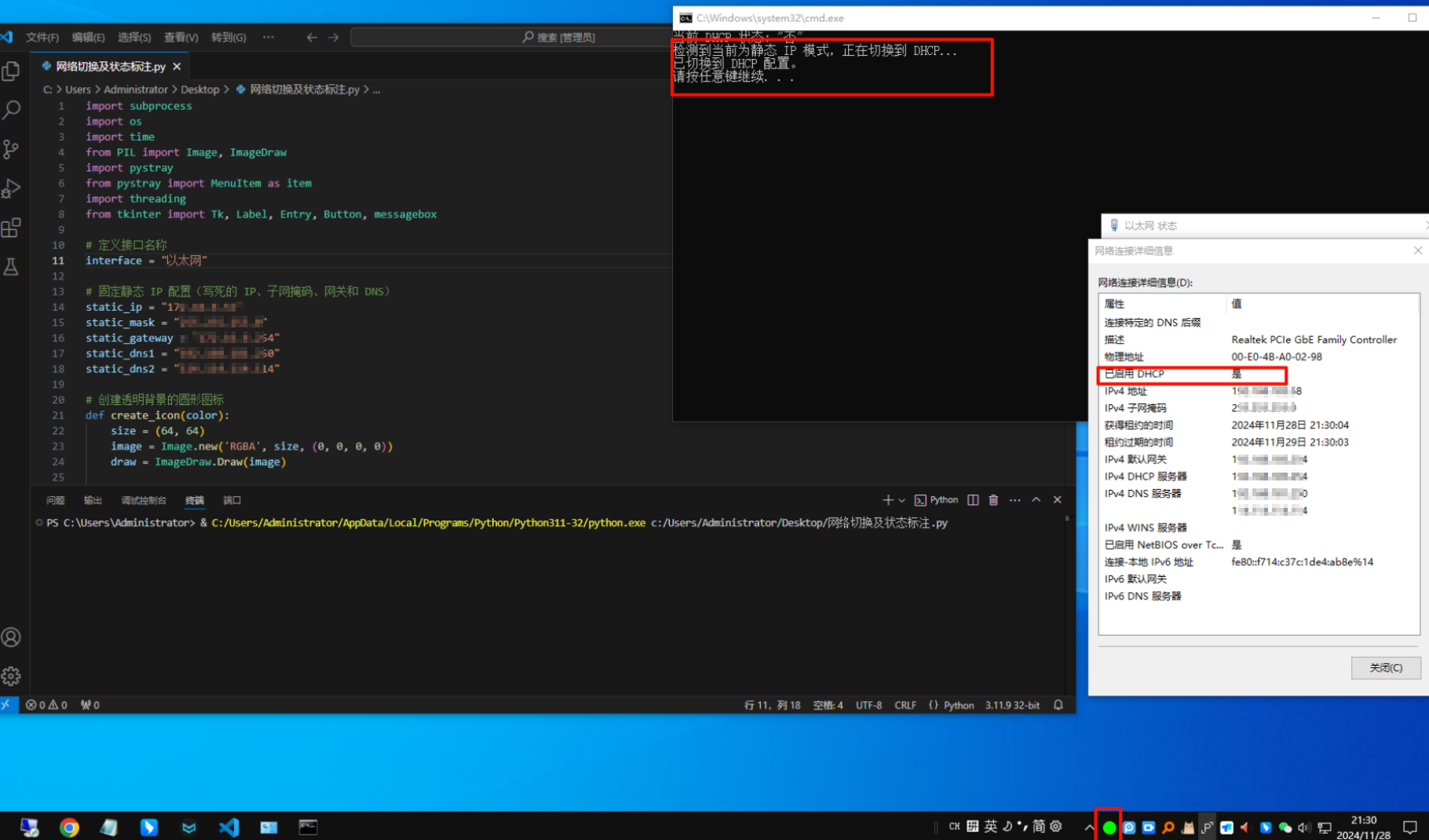Viewport: 1429px width, 840px height.
Task: Maximize the terminal panel with chevron
Action: click(x=1036, y=500)
